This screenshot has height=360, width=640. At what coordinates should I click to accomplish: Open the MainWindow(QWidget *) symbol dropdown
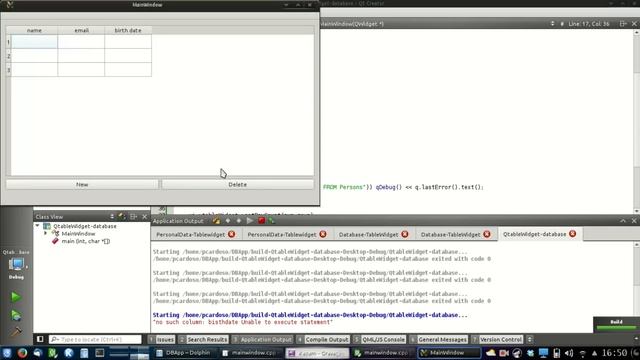[x=552, y=24]
